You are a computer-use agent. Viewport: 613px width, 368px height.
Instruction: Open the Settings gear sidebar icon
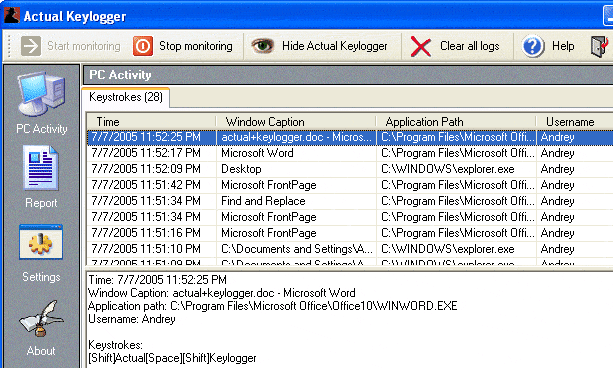[41, 242]
